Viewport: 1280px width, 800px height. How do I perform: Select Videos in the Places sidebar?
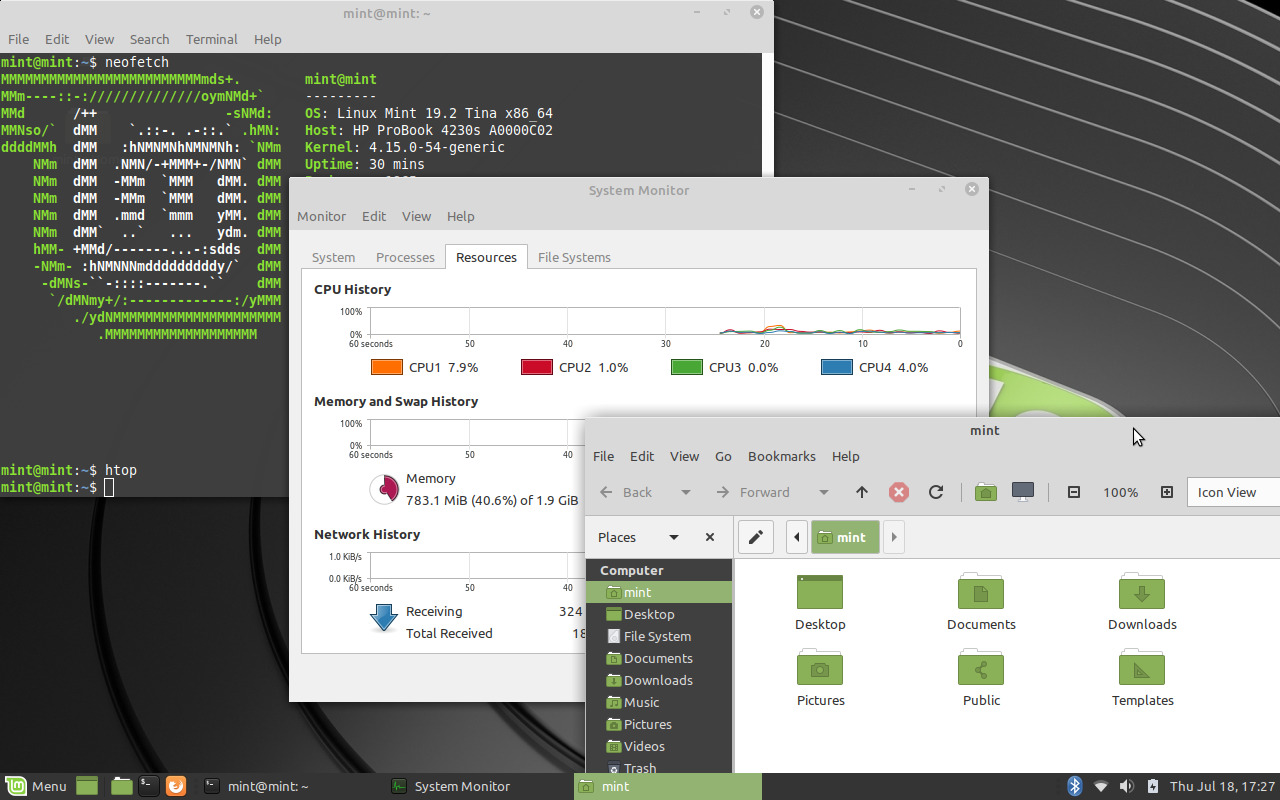coord(659,746)
